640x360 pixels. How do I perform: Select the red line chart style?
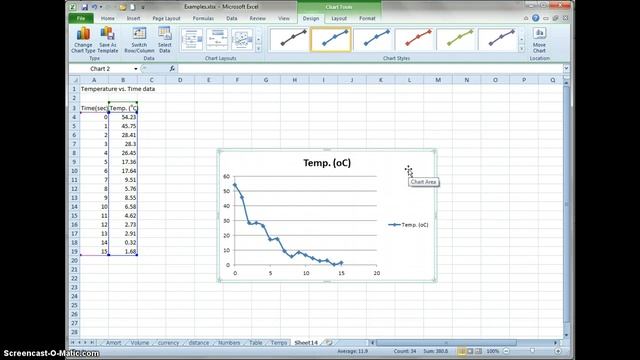[415, 39]
